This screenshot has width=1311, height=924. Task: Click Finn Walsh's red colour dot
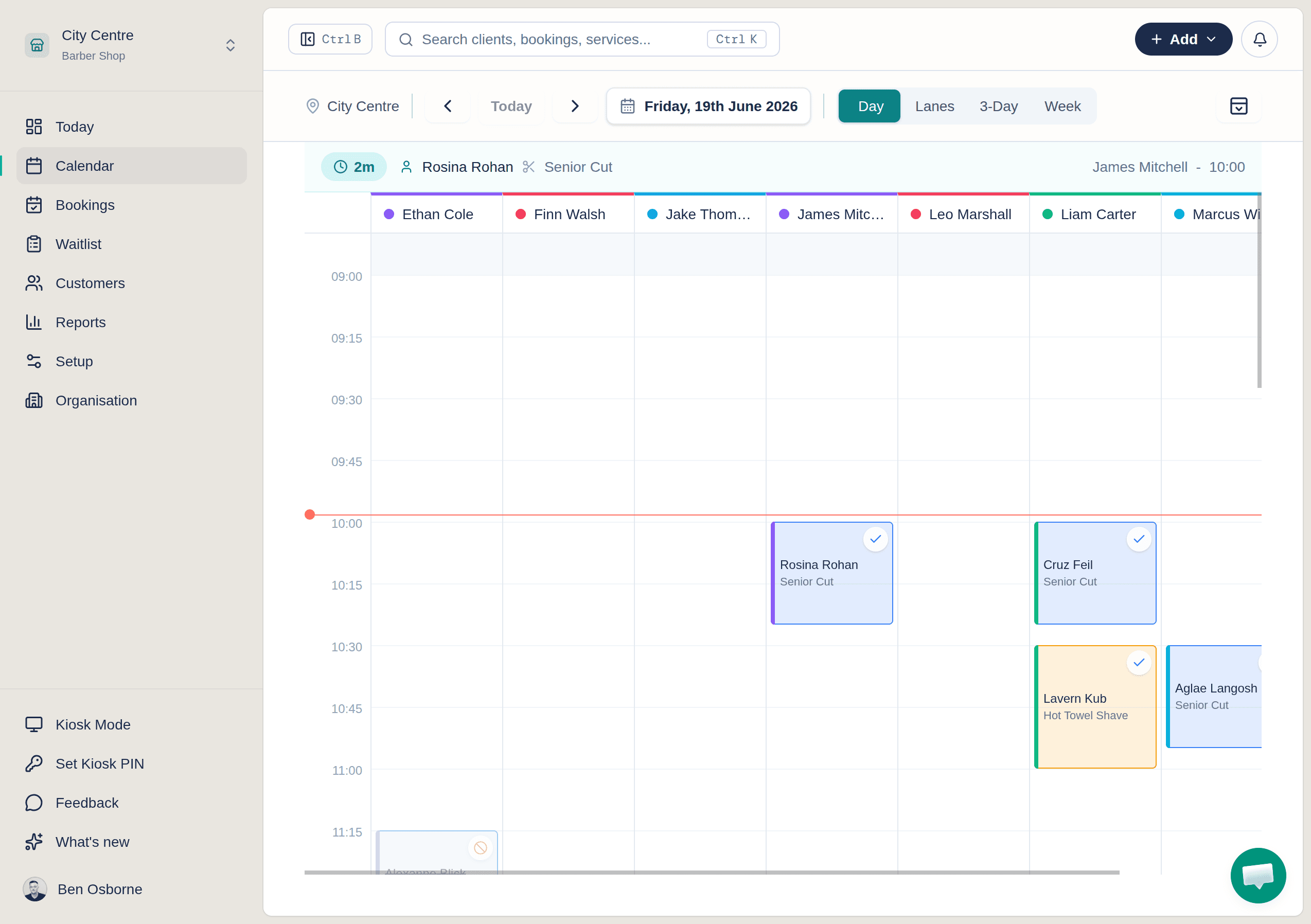(521, 214)
